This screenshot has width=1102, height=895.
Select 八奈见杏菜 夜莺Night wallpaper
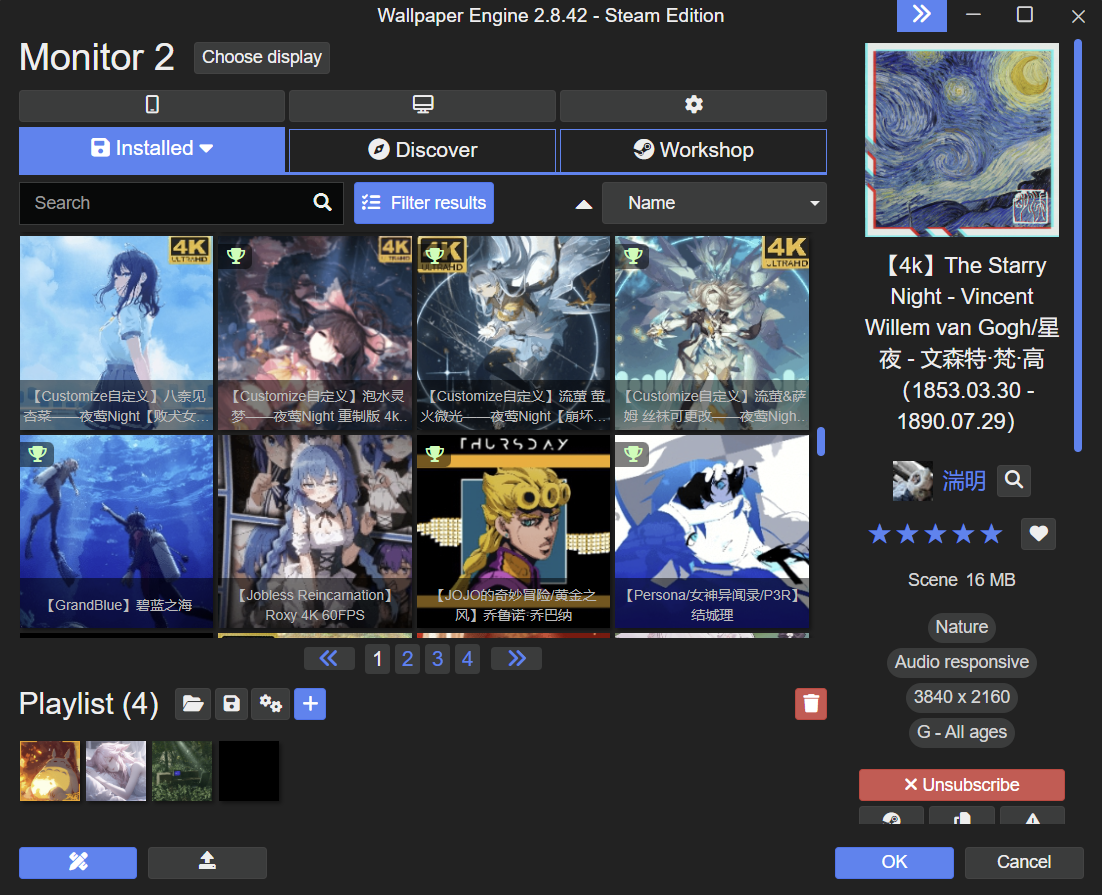click(x=117, y=333)
